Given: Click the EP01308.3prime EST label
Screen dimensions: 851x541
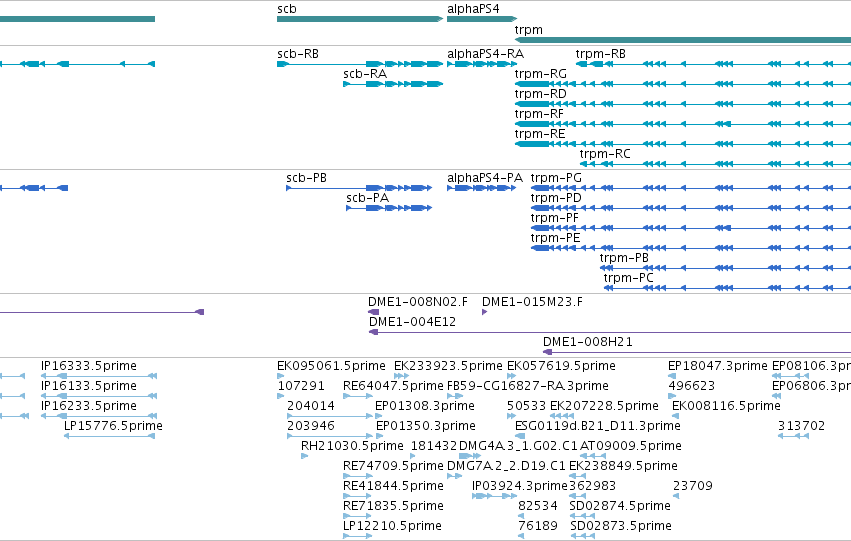Looking at the screenshot, I should pyautogui.click(x=425, y=406).
